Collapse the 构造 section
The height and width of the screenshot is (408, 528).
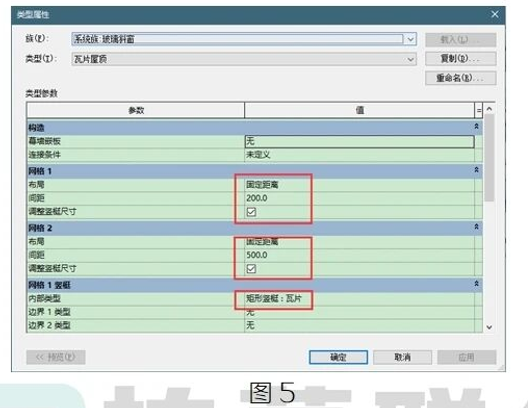tap(476, 127)
